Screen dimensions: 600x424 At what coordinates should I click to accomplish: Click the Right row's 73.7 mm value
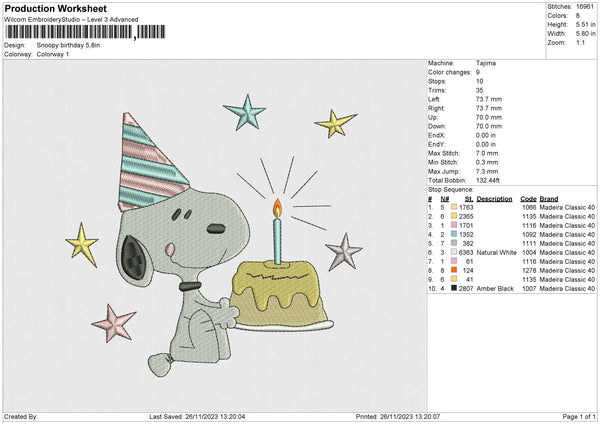click(x=489, y=108)
